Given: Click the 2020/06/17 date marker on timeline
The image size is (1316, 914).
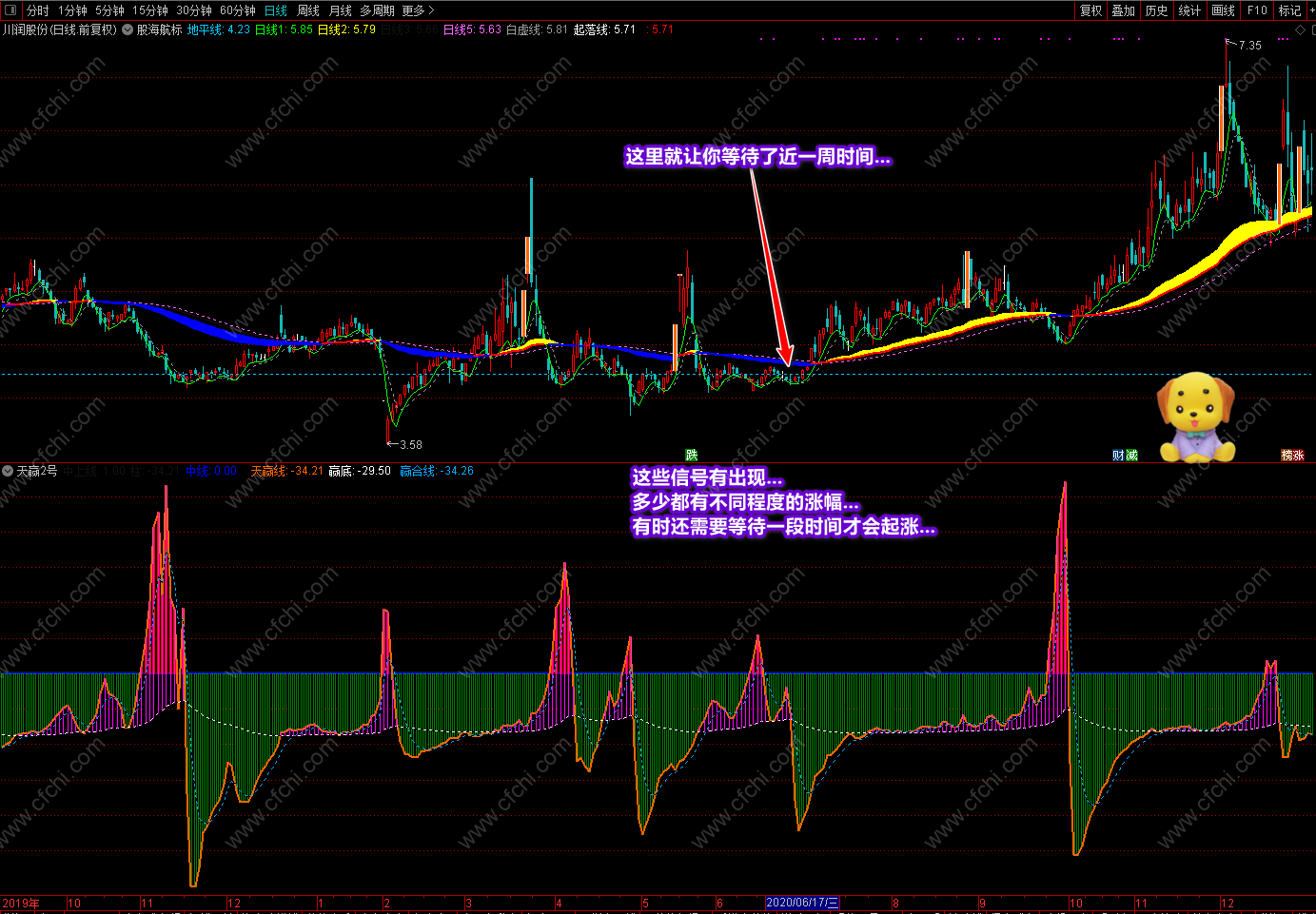Looking at the screenshot, I should click(x=803, y=903).
